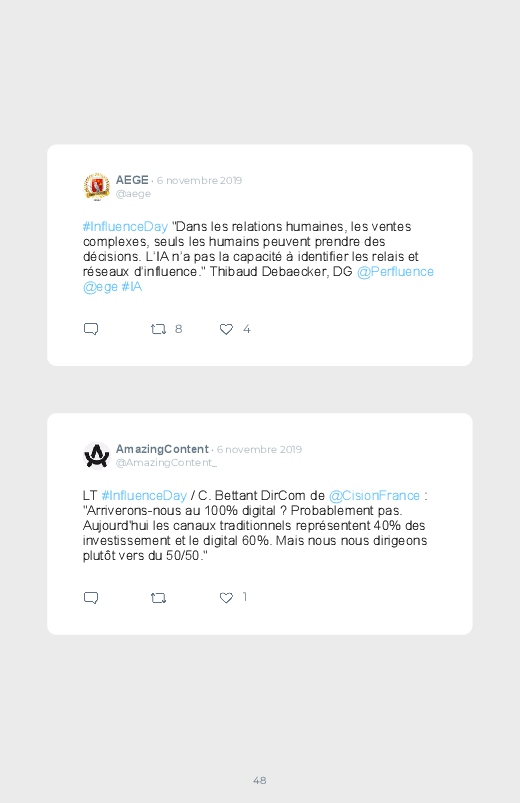Open #InfluenceDay hashtag in AmazingContent tweet
Screen dimensions: 520x803
click(144, 495)
